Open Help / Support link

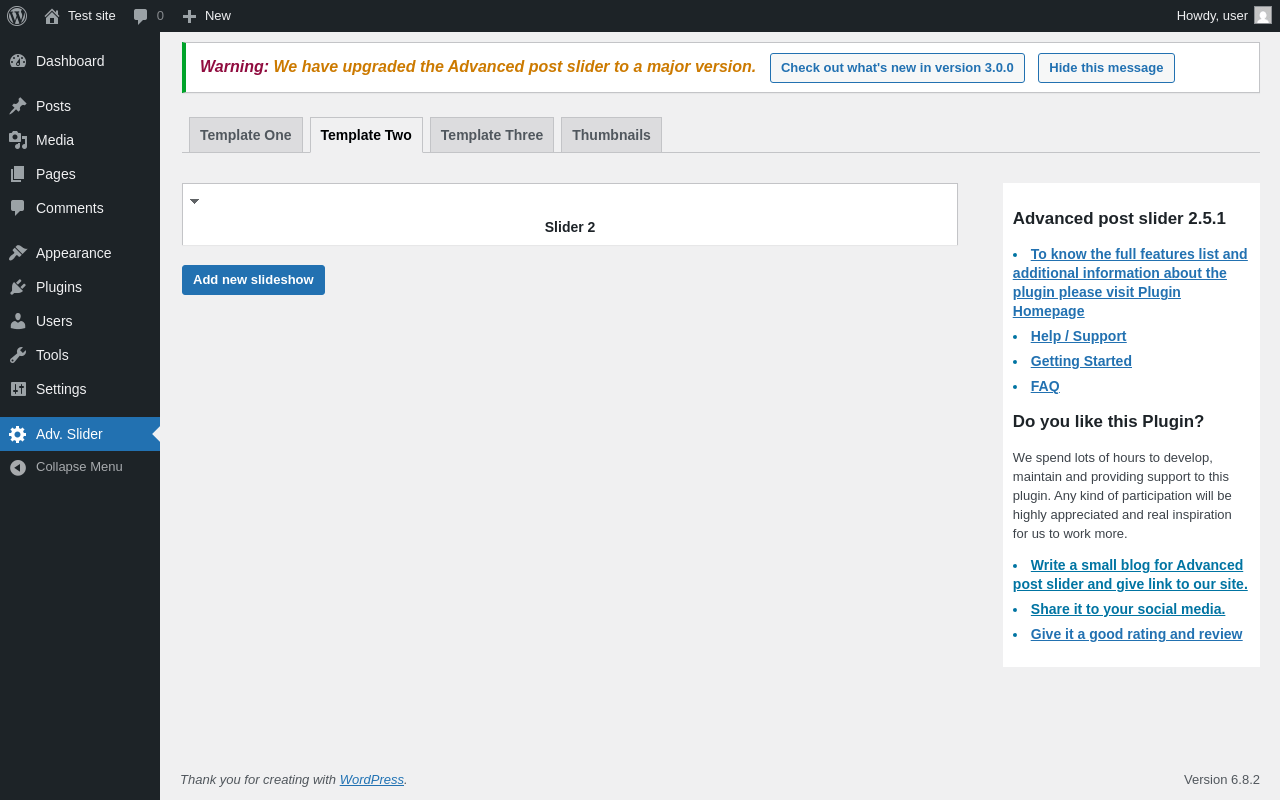pos(1078,336)
